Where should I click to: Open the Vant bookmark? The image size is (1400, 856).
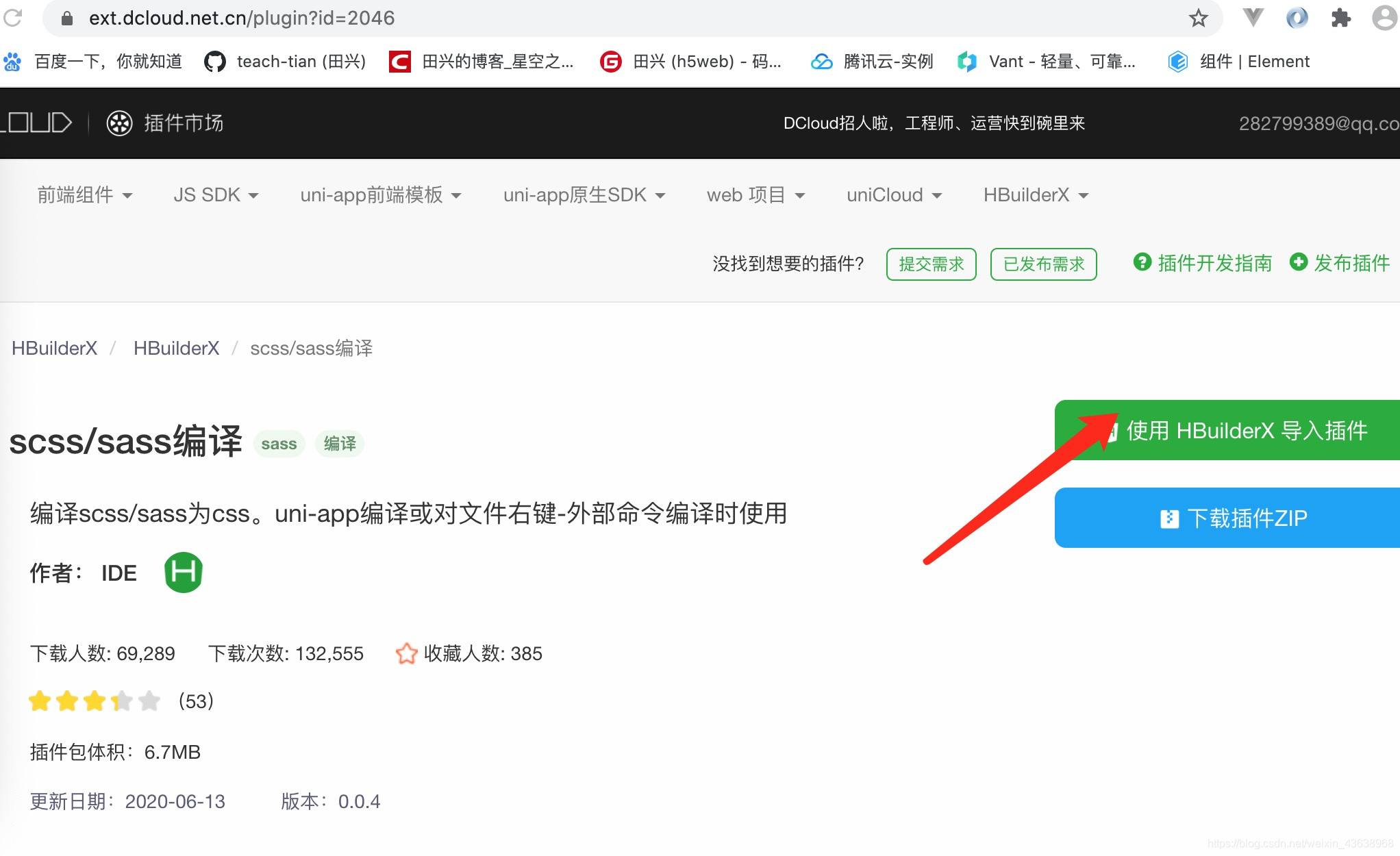pyautogui.click(x=1046, y=62)
